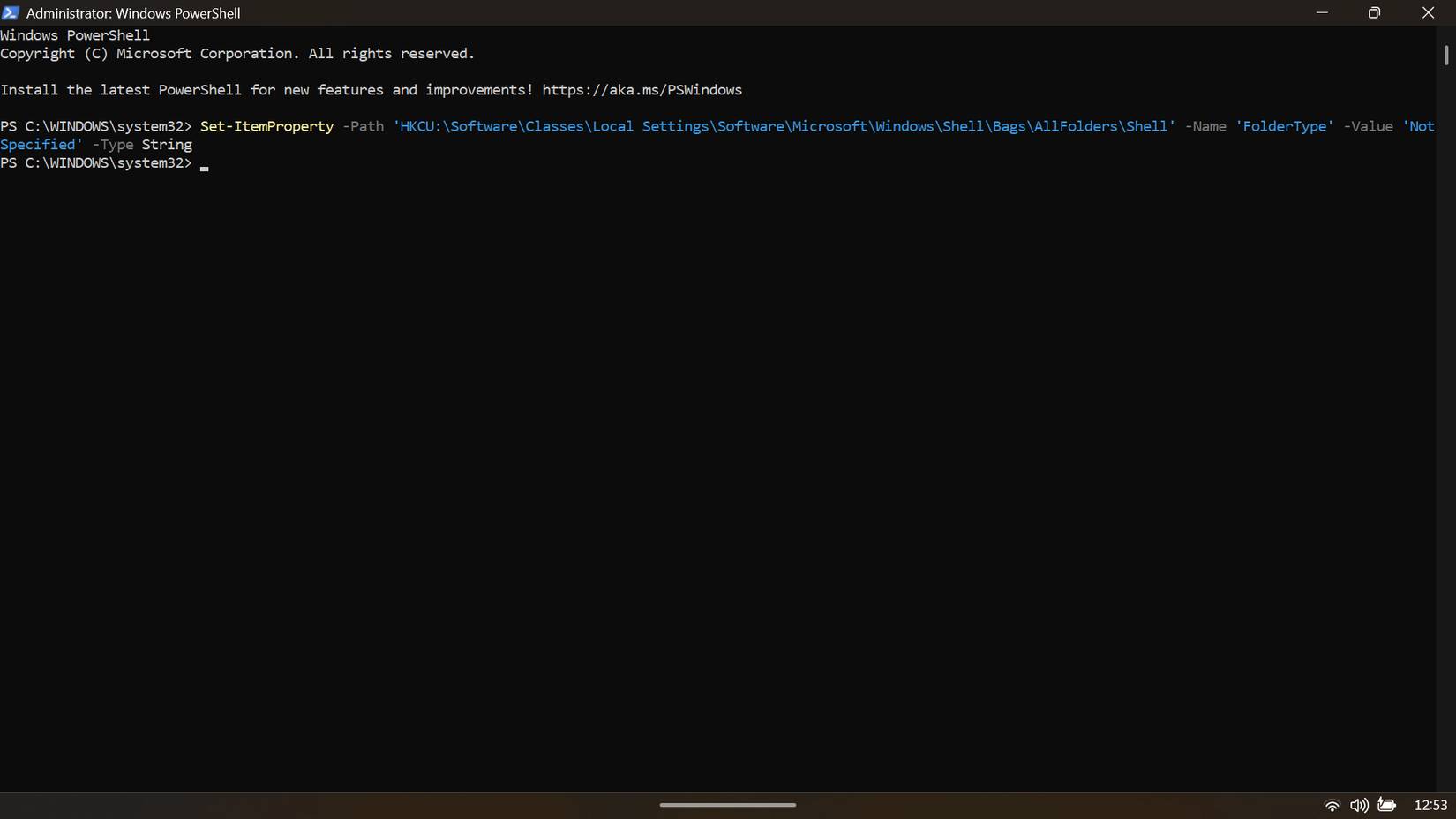The height and width of the screenshot is (819, 1456).
Task: Click the 'FolderType' parameter value
Action: point(1285,126)
